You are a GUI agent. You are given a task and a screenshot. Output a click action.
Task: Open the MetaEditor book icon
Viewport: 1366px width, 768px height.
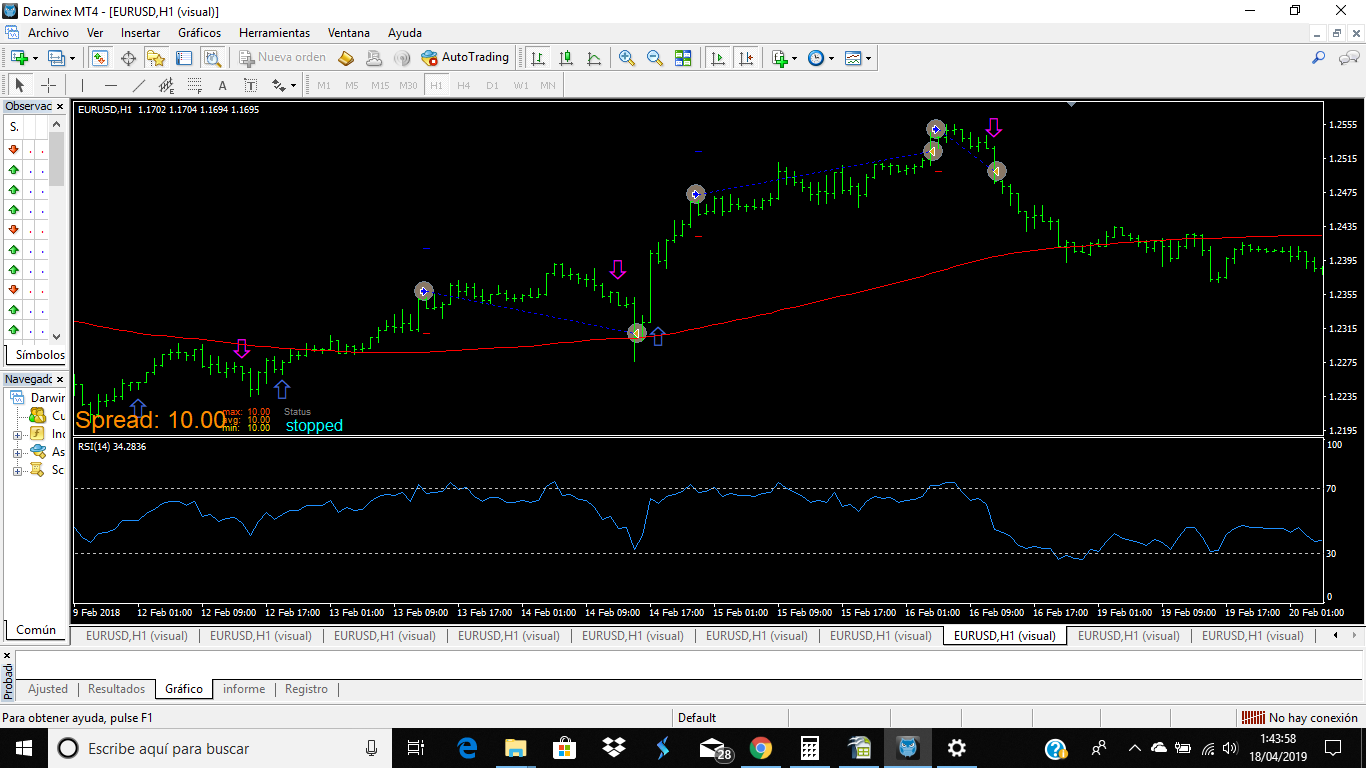[346, 58]
